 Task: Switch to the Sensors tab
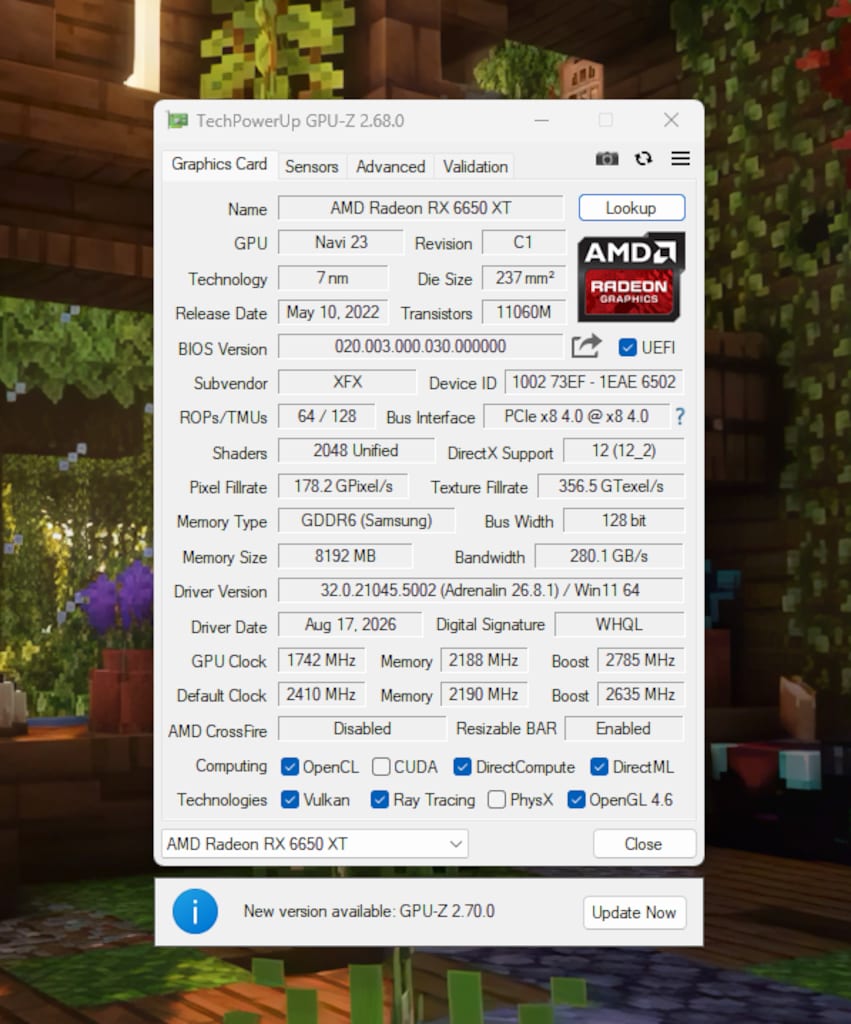(312, 167)
